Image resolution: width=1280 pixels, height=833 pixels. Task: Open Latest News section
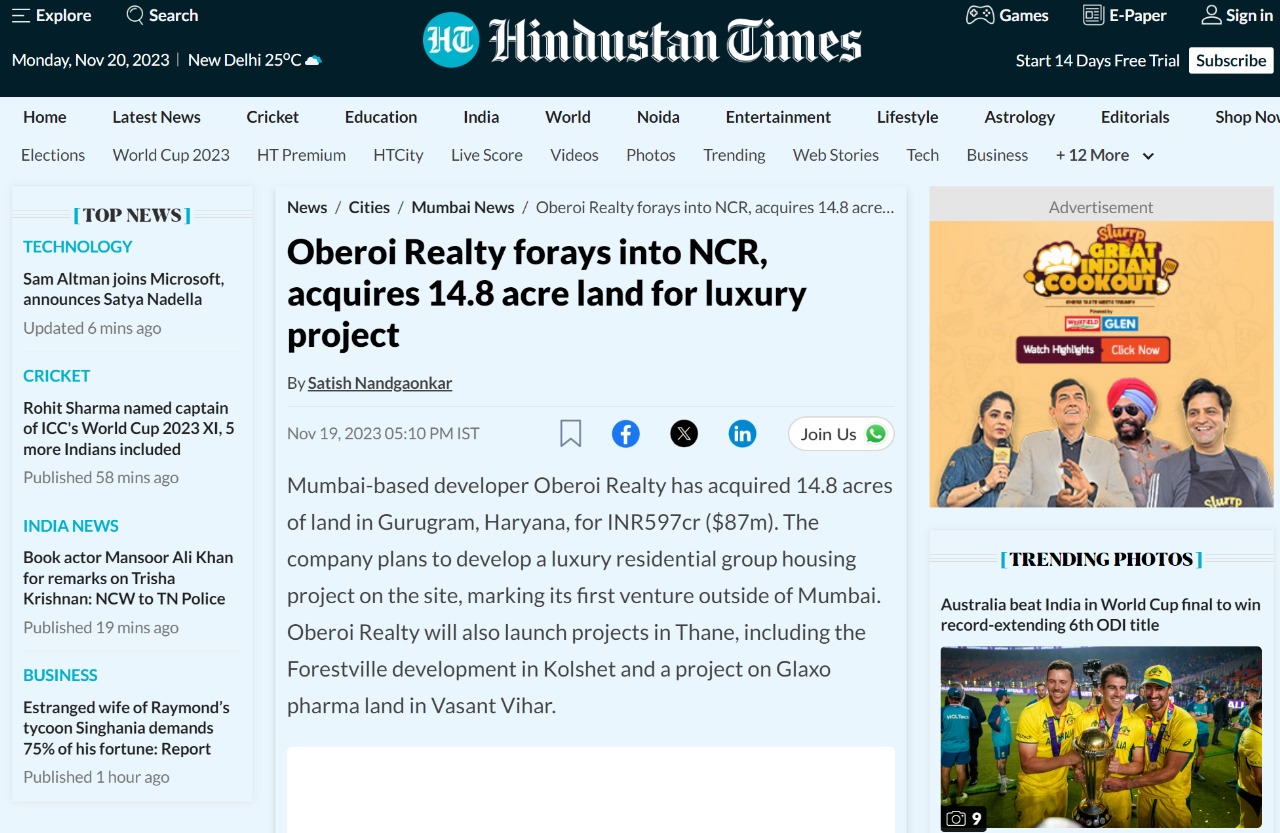157,117
